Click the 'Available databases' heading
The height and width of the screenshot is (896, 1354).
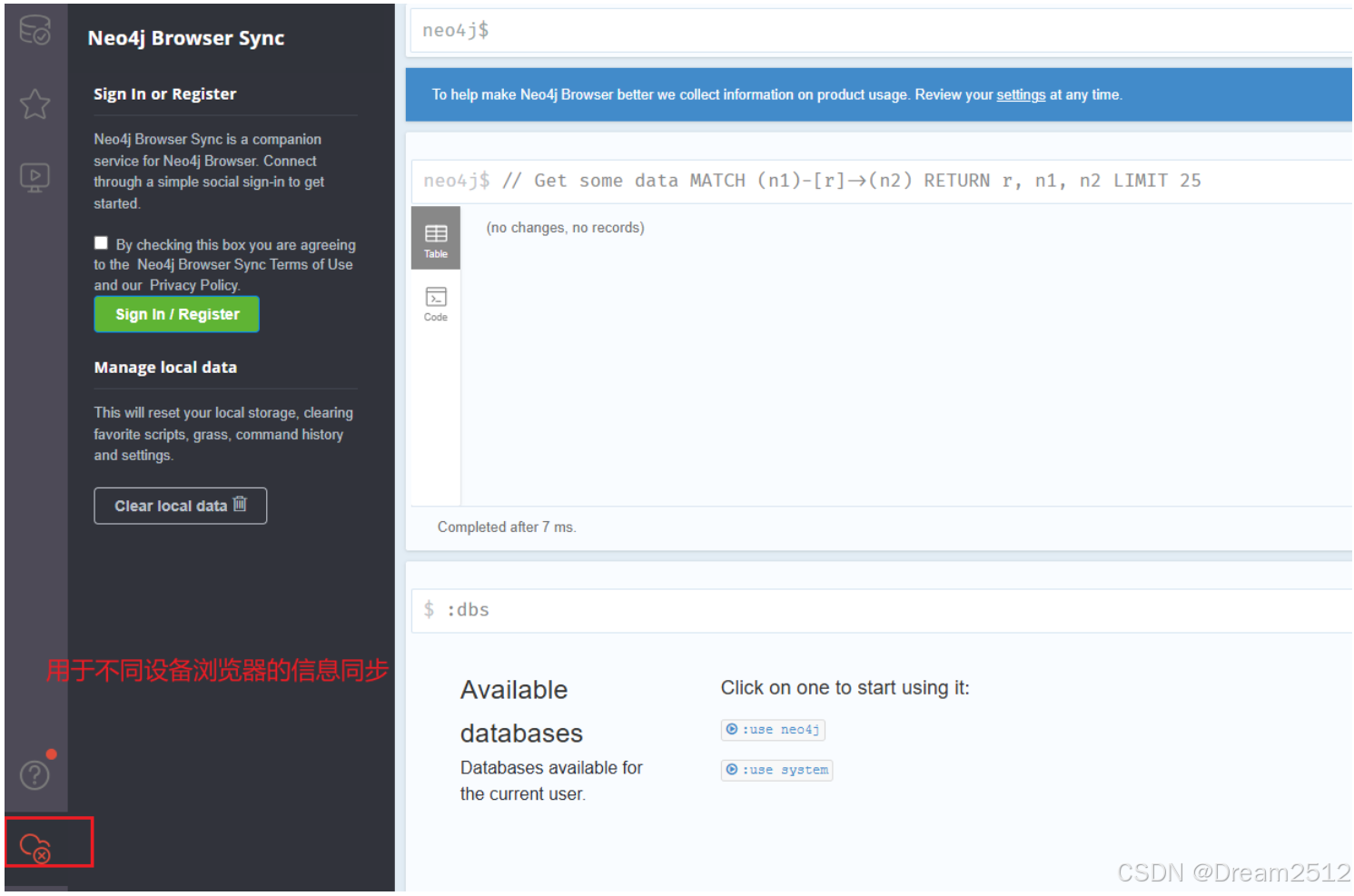pos(521,712)
